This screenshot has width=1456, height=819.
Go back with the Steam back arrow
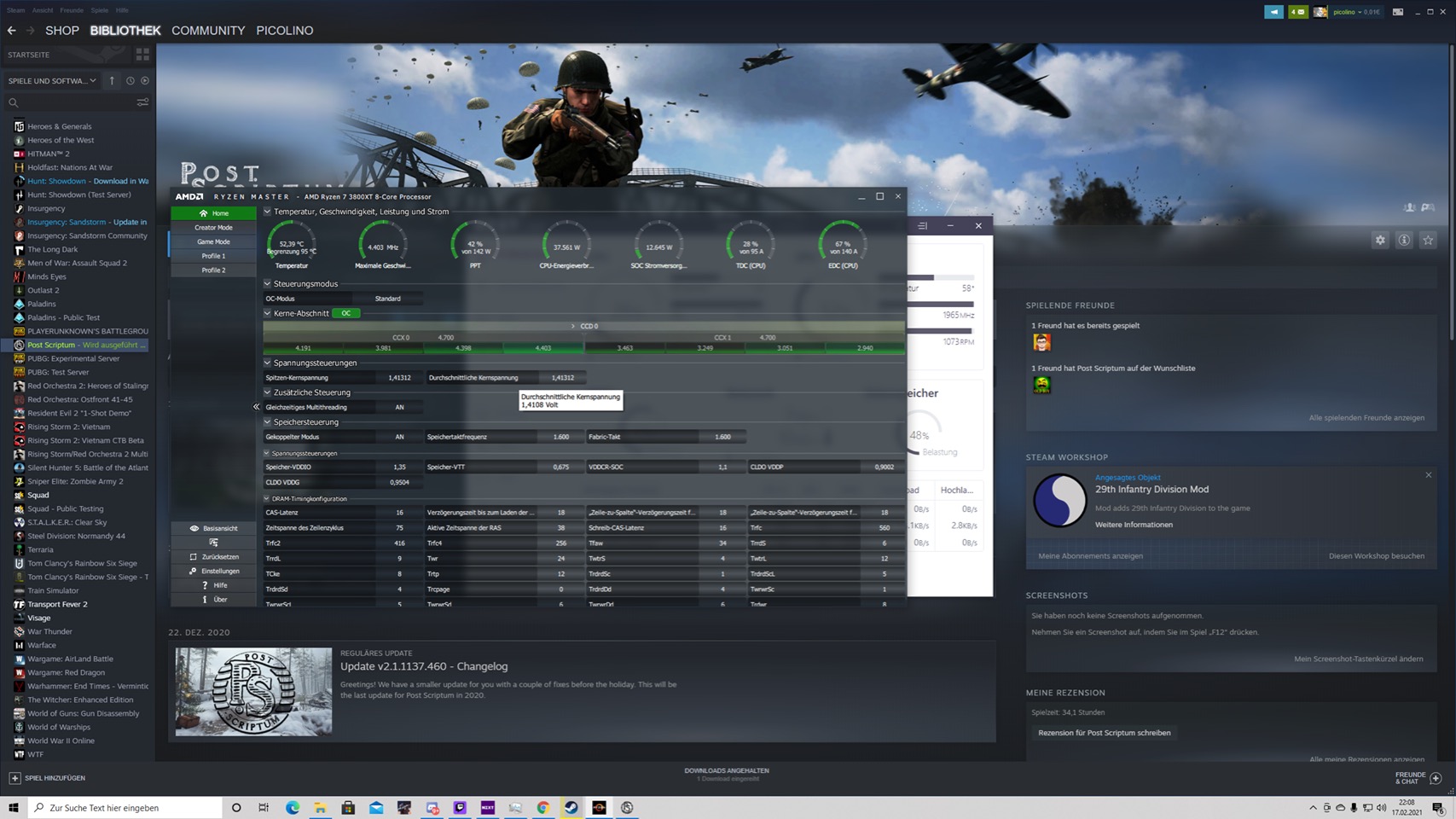[x=11, y=31]
